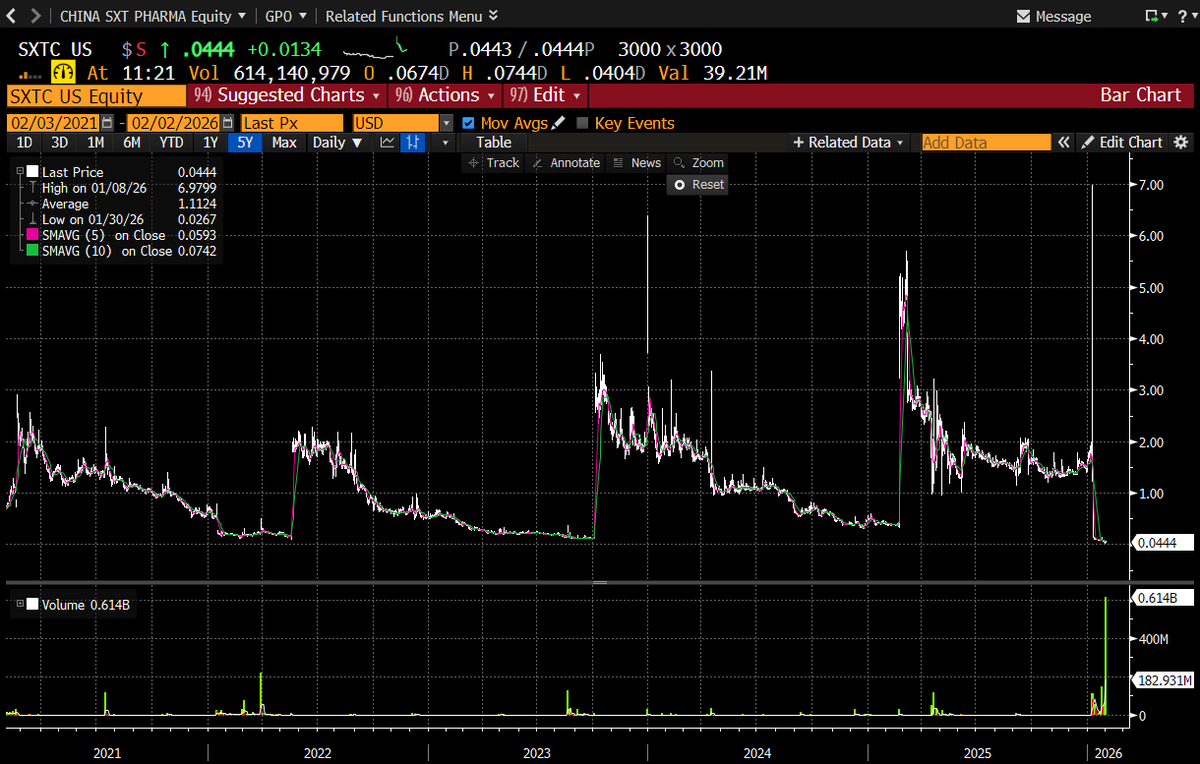Viewport: 1200px width, 764px height.
Task: Switch to the line chart icon
Action: point(388,142)
